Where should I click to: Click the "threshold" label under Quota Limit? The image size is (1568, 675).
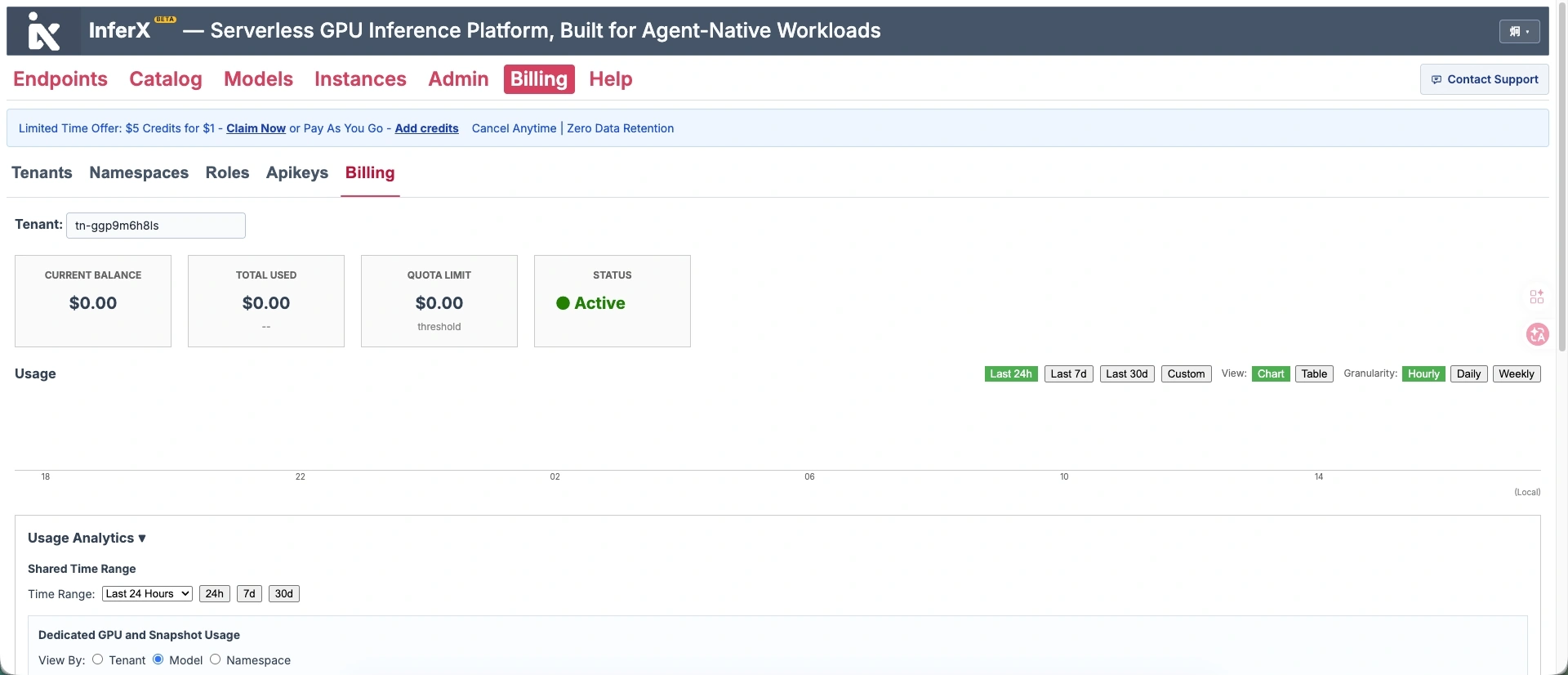(439, 327)
